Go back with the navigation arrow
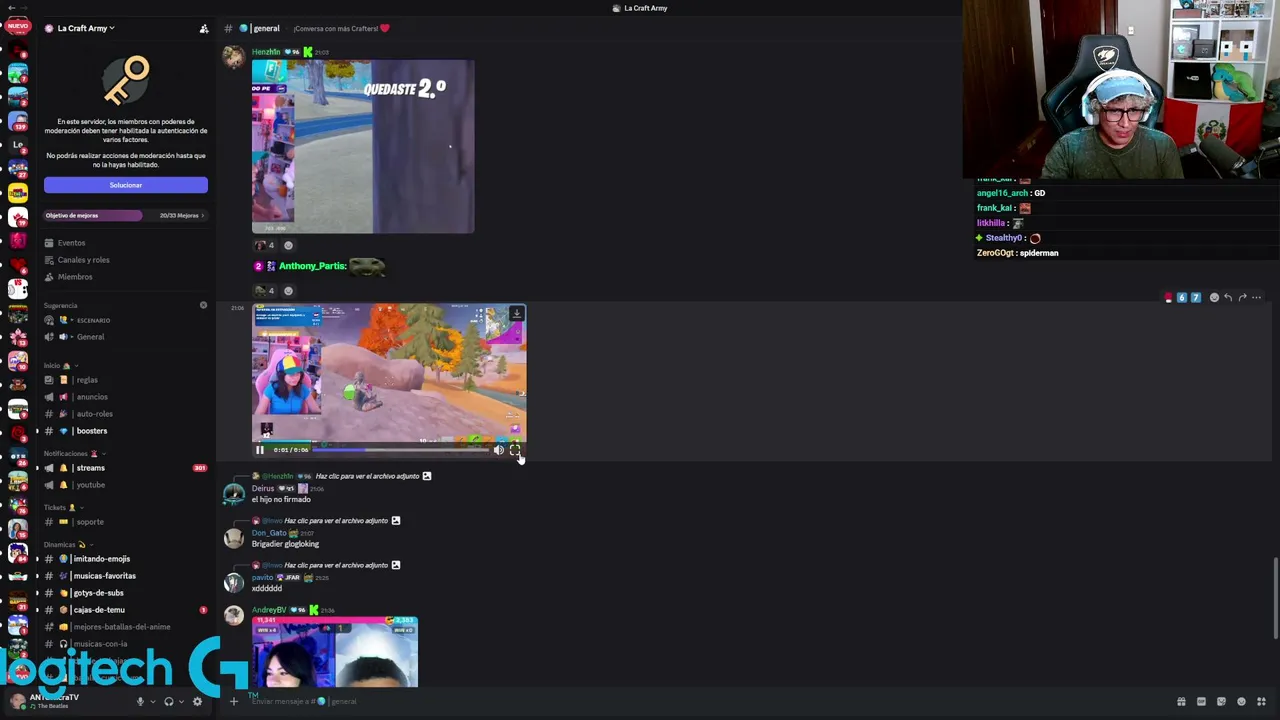The image size is (1280, 720). [12, 8]
